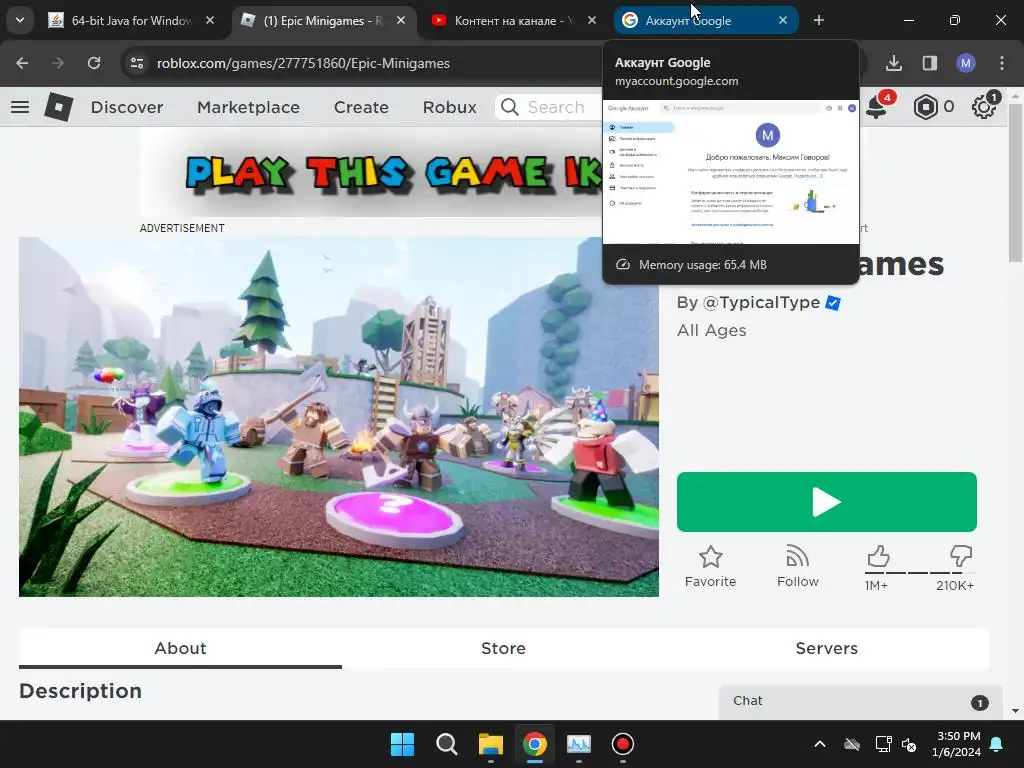Click the Roblox Search field
This screenshot has width=1024, height=768.
[x=549, y=107]
